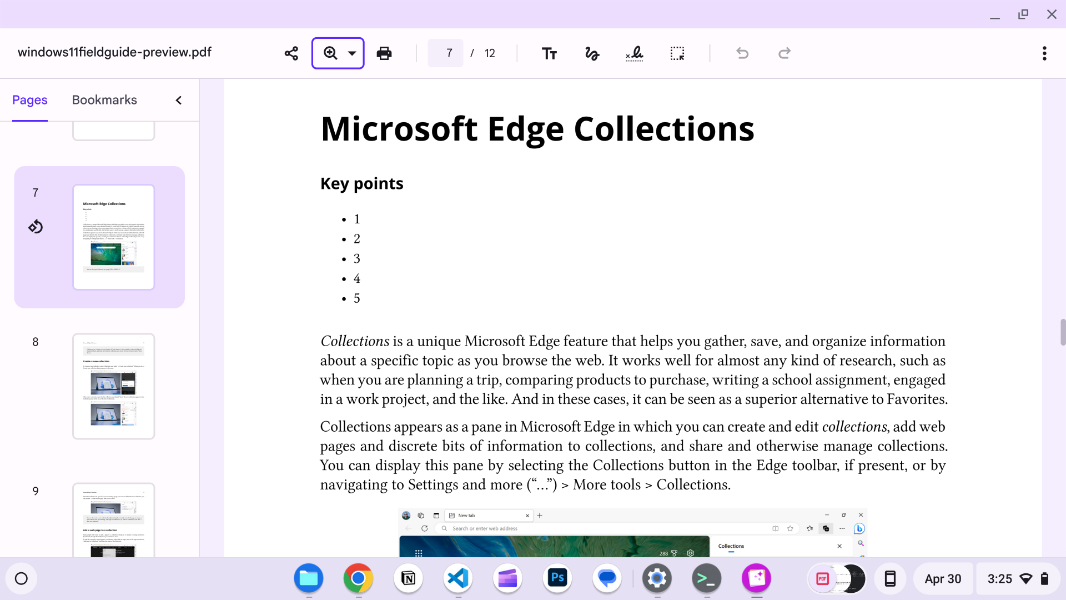Click the share icon in the toolbar
The height and width of the screenshot is (600, 1066).
coord(291,53)
